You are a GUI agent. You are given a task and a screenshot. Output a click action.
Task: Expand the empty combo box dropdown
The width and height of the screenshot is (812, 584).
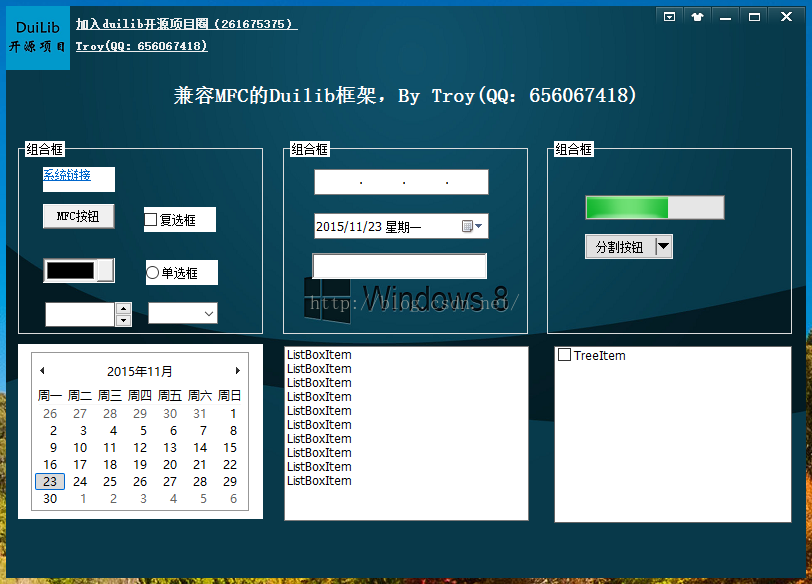pos(209,314)
